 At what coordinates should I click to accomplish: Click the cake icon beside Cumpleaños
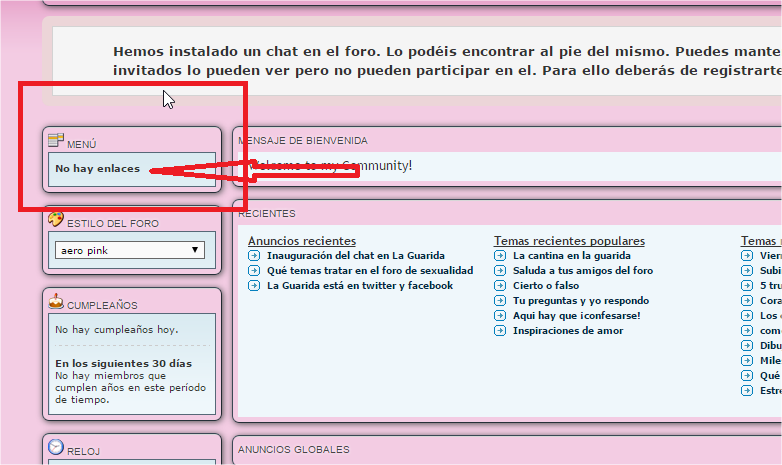click(56, 301)
